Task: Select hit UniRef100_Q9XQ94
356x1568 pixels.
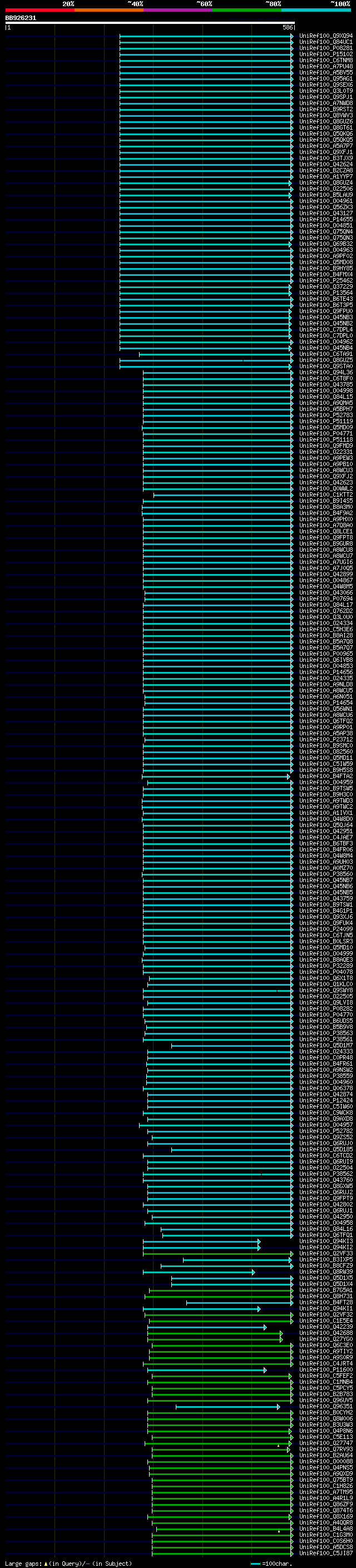Action: tap(325, 36)
